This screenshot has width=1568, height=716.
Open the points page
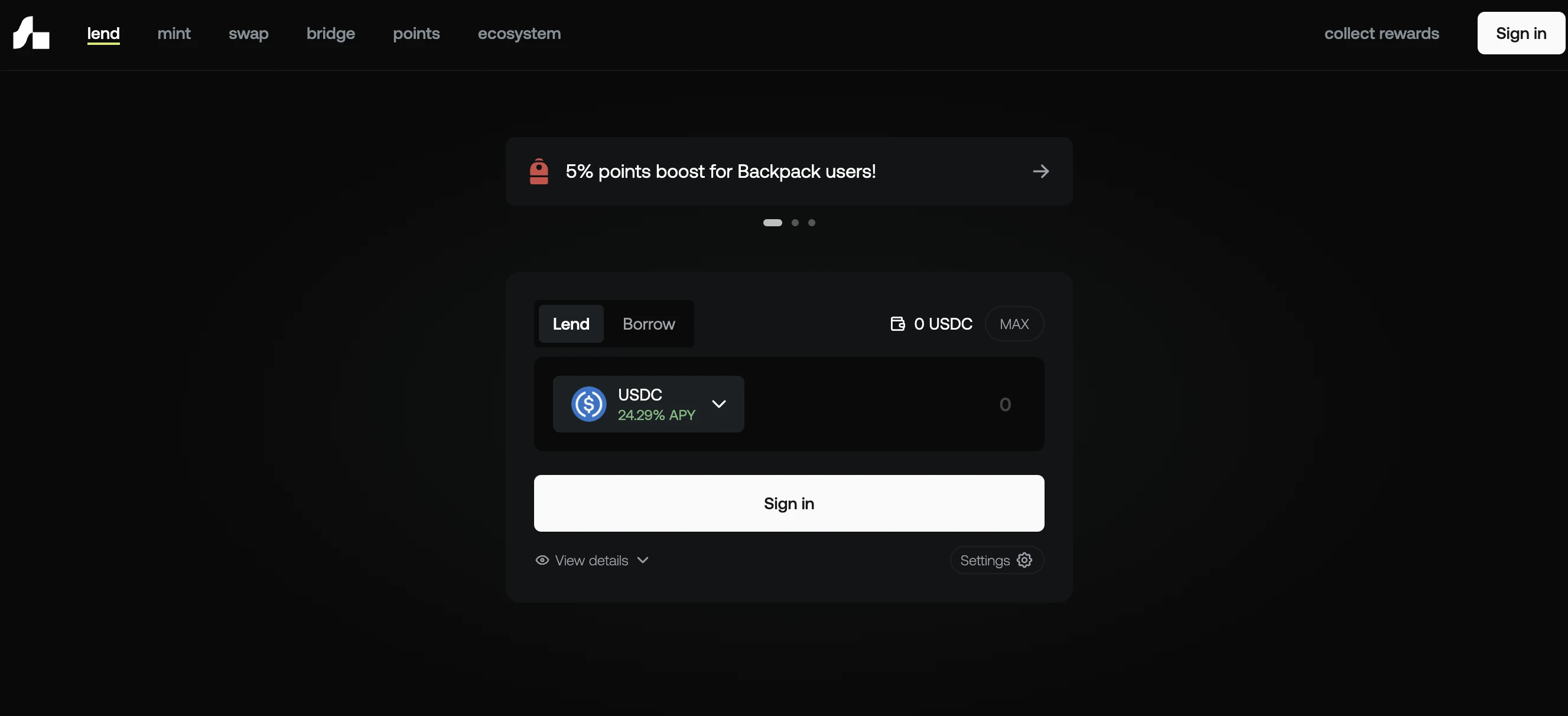416,34
